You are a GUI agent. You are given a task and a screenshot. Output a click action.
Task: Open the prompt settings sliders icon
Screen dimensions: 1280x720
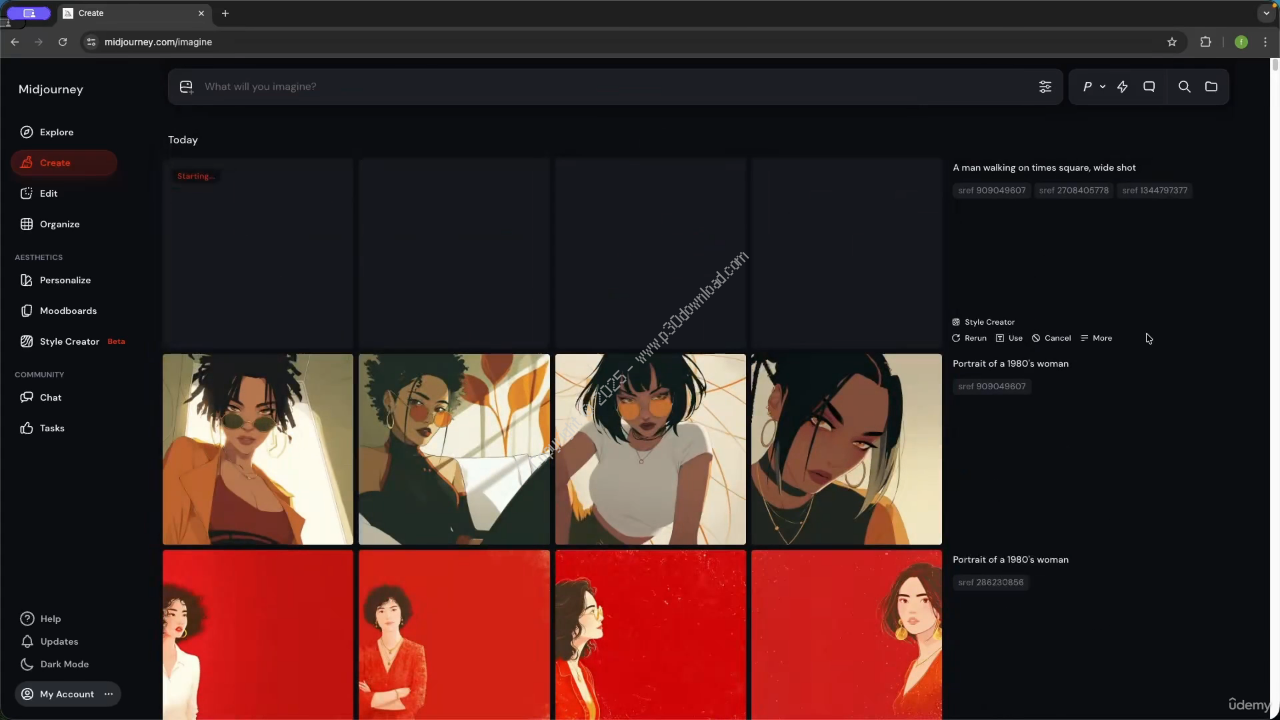click(x=1045, y=87)
